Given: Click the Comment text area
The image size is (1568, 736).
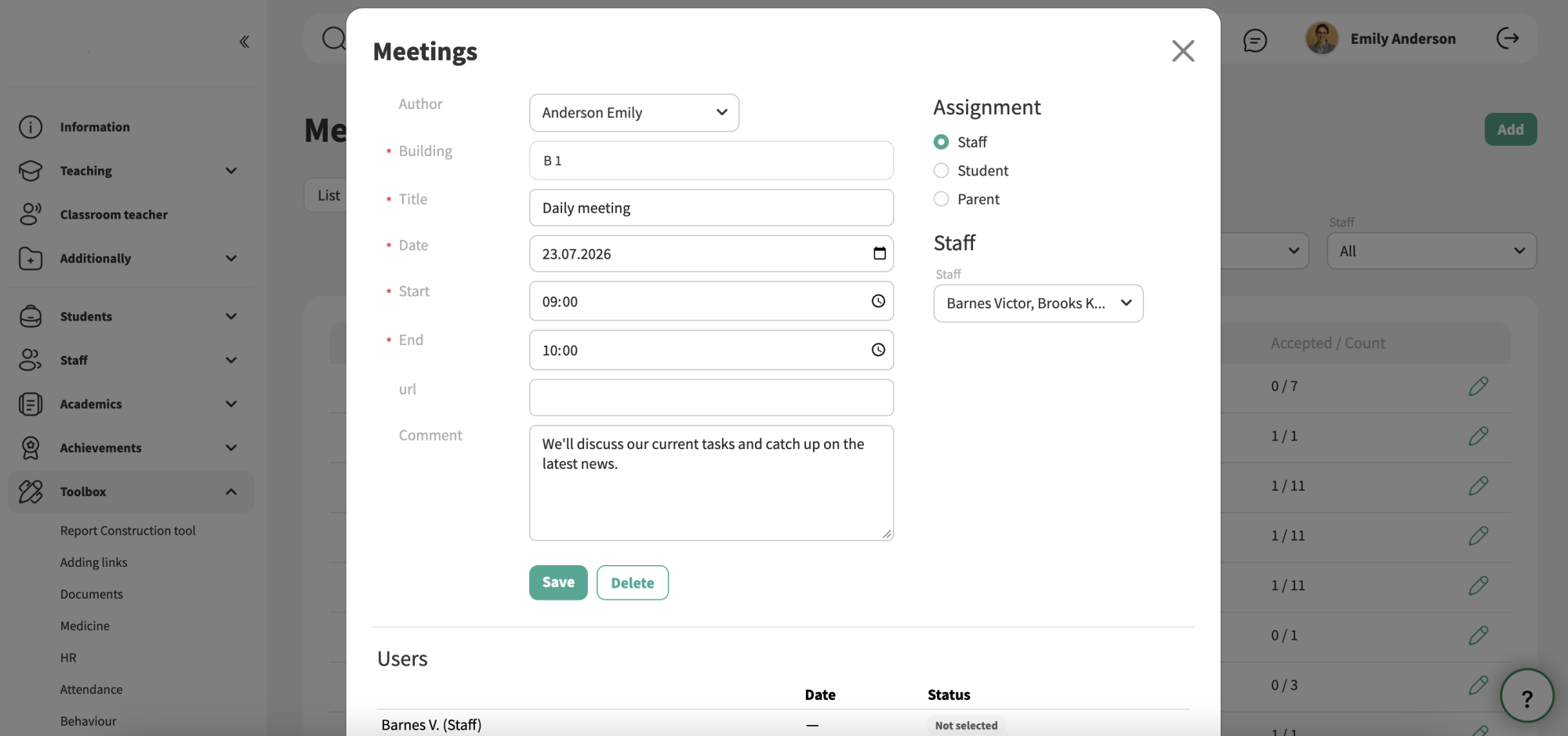Looking at the screenshot, I should point(711,483).
